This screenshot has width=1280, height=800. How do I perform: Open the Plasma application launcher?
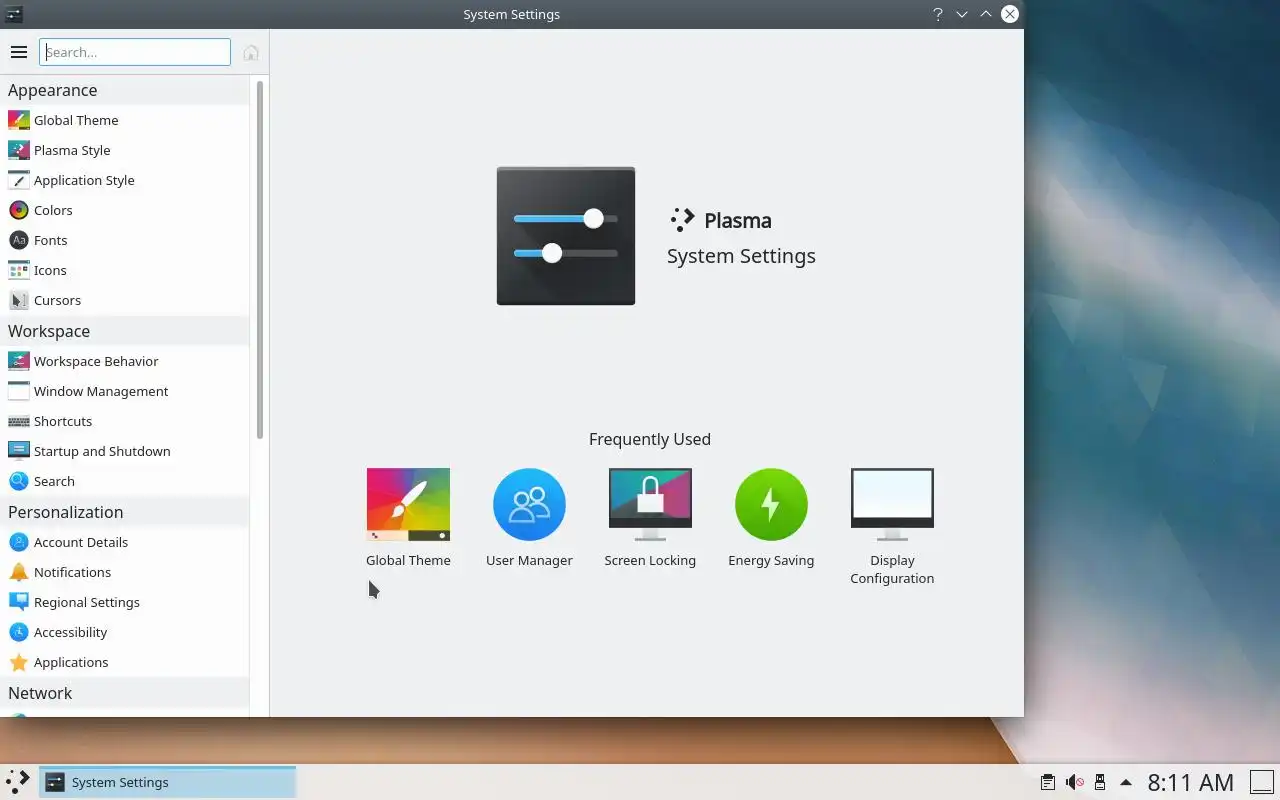pos(18,782)
